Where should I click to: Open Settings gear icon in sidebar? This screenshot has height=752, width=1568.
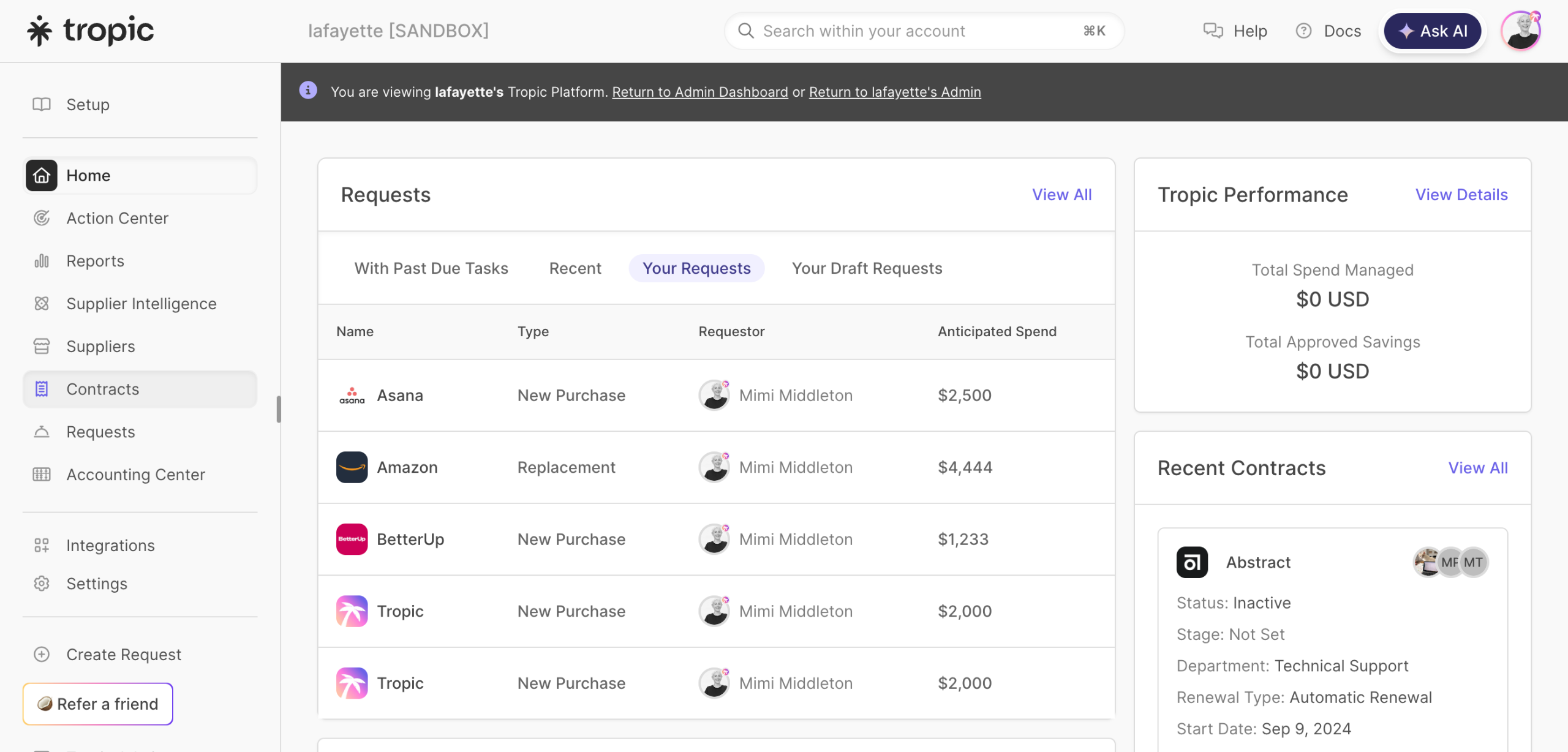click(42, 584)
